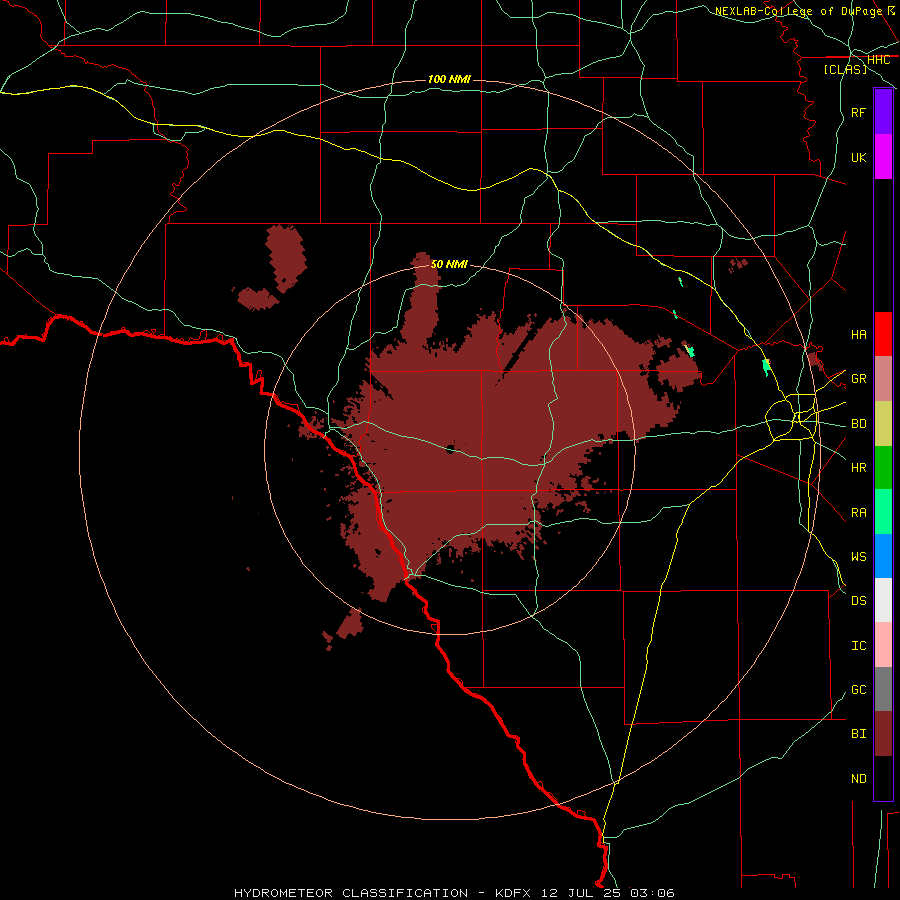Click the 50 NMI range ring label
The image size is (900, 900).
pos(449,264)
